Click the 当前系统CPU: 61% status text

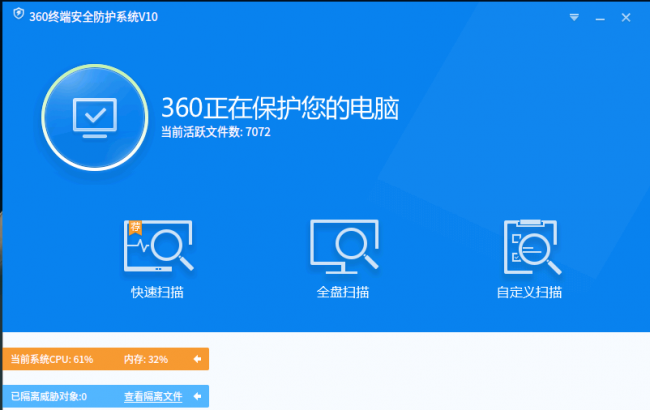52,359
